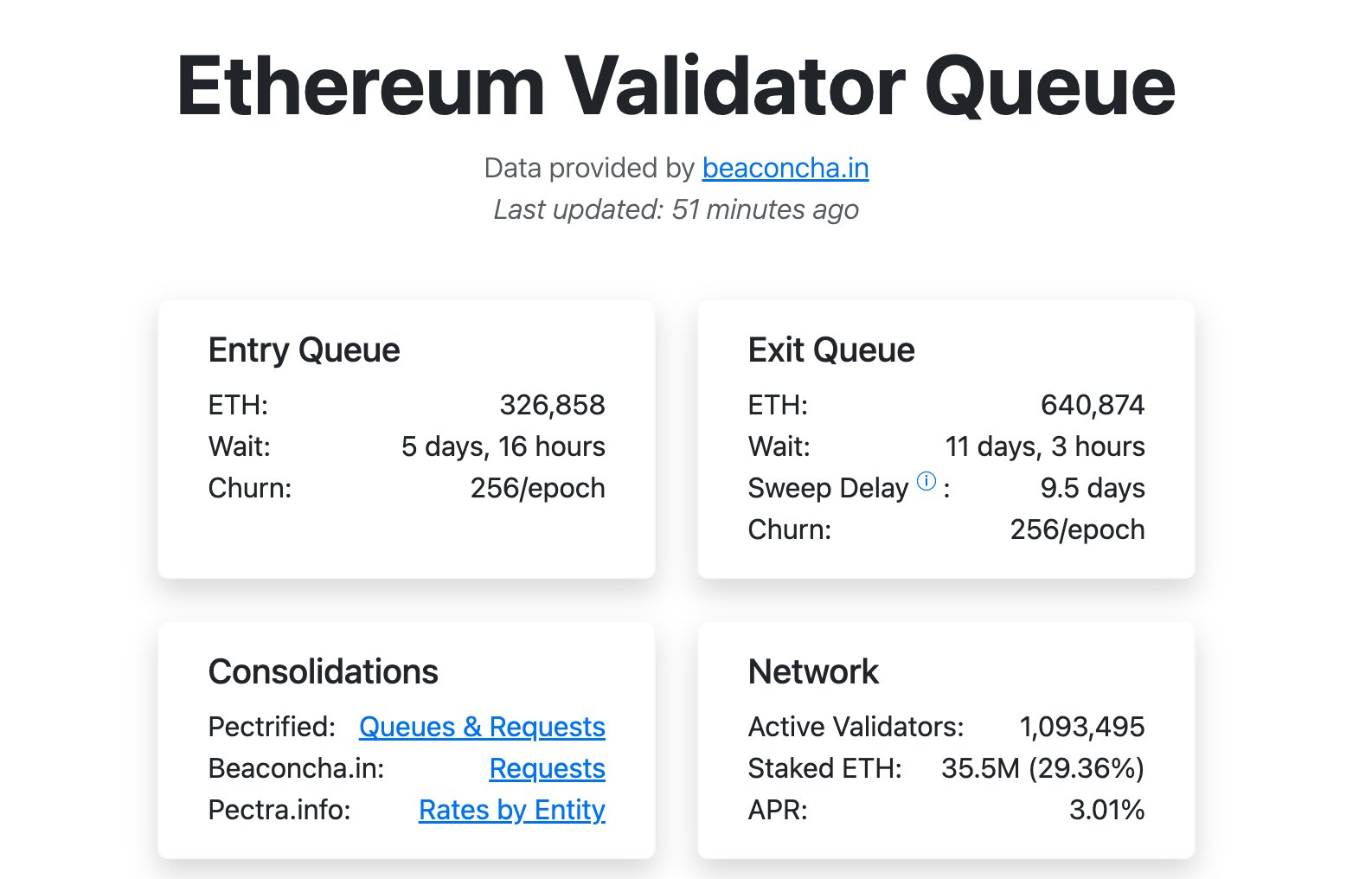
Task: Click the 'Pectrified:' label
Action: click(272, 727)
